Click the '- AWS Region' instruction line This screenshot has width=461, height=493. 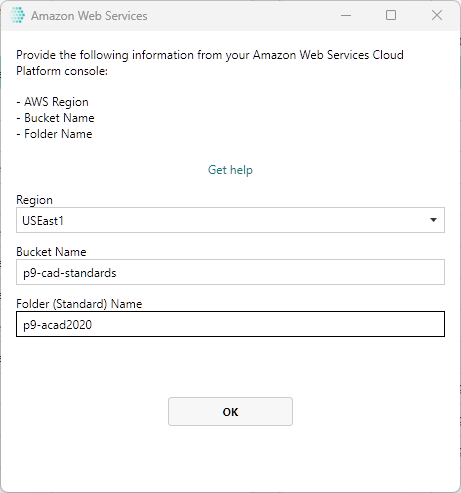[53, 102]
